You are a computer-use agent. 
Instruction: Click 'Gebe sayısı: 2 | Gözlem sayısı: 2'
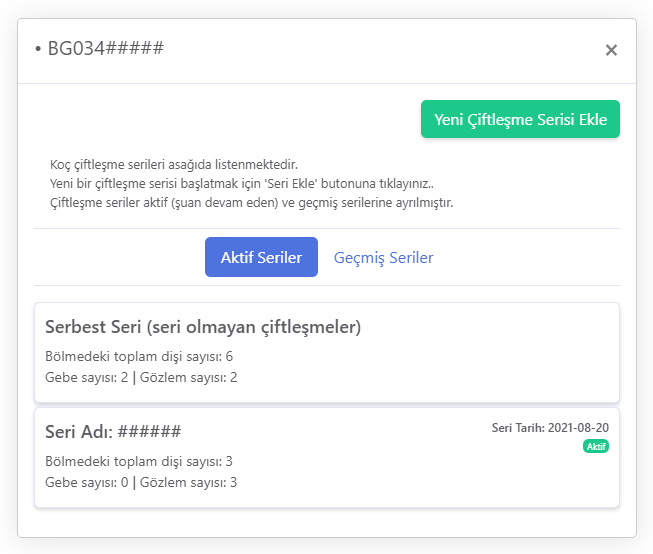[141, 377]
